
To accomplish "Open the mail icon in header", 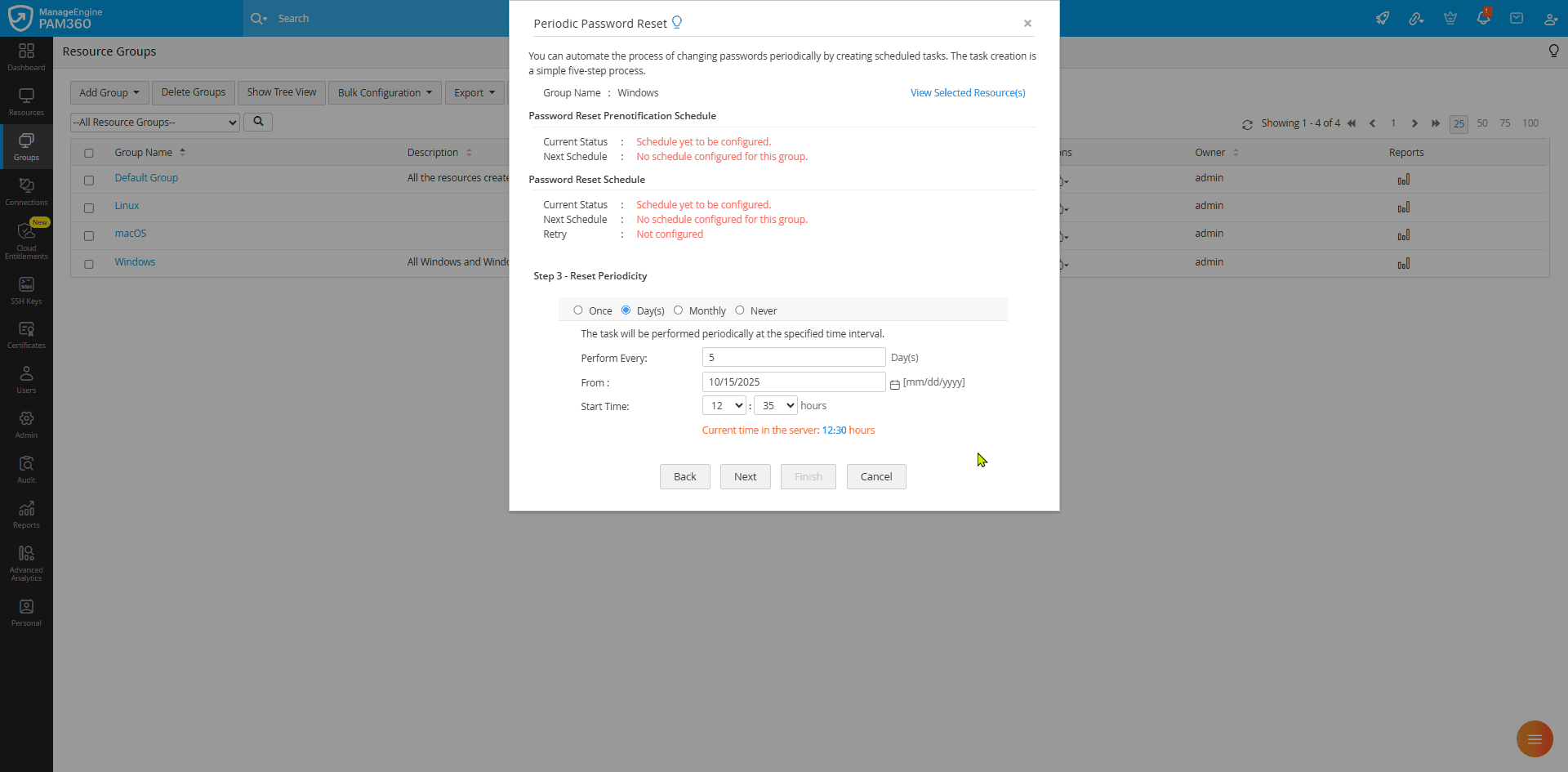I will pyautogui.click(x=1517, y=18).
